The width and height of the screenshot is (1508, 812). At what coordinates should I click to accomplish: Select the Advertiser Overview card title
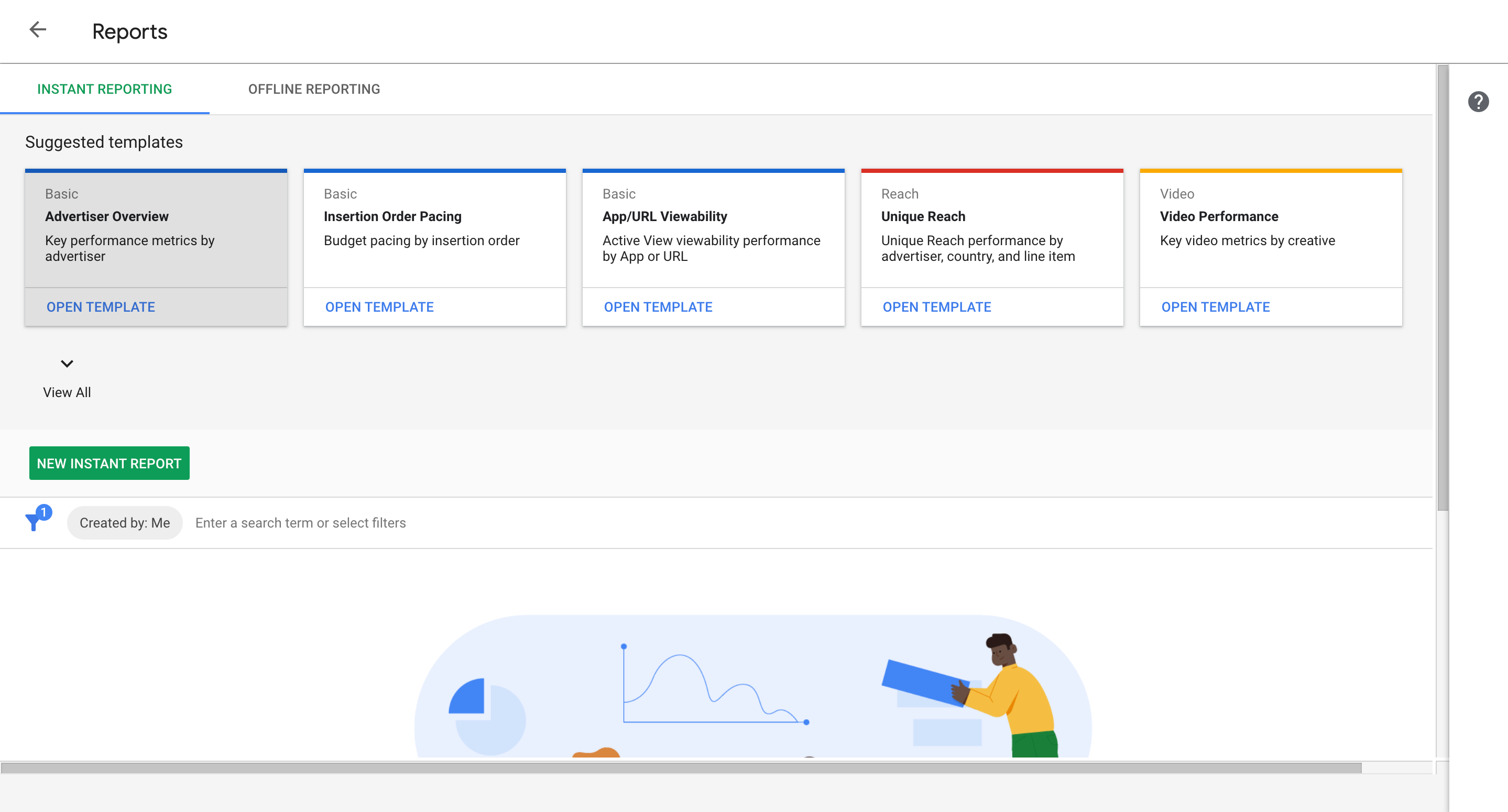pyautogui.click(x=106, y=216)
